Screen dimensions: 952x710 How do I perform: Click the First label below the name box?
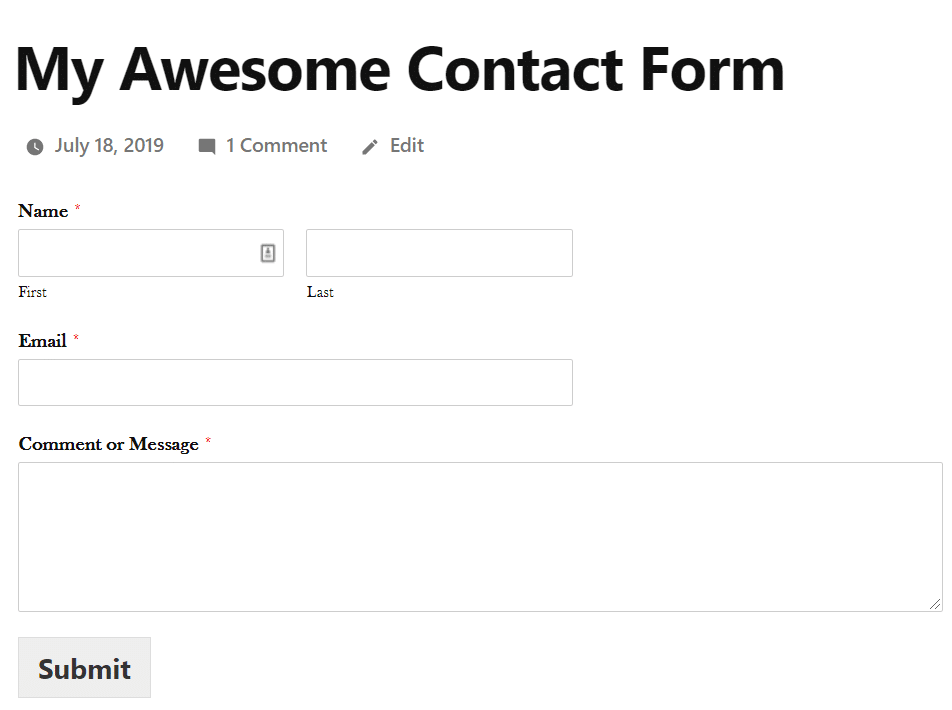[x=31, y=292]
